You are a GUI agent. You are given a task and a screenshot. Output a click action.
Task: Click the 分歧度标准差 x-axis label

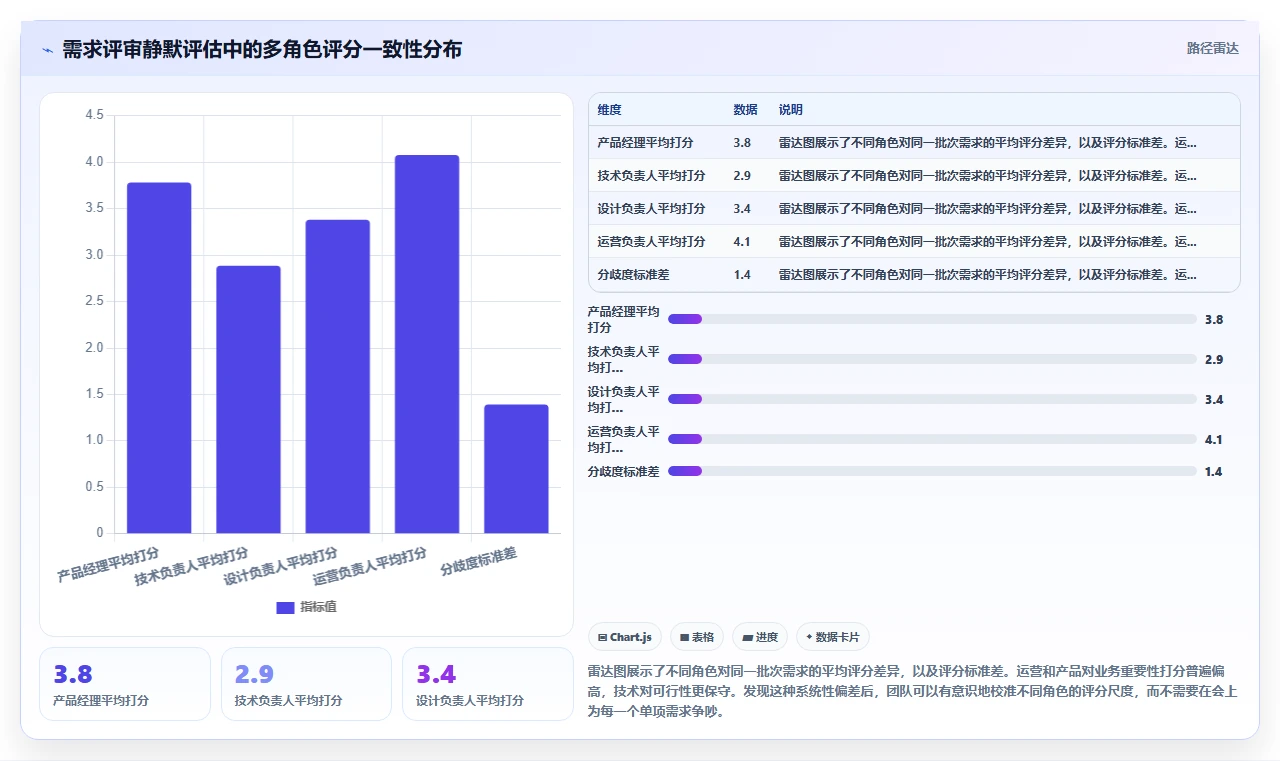point(479,561)
